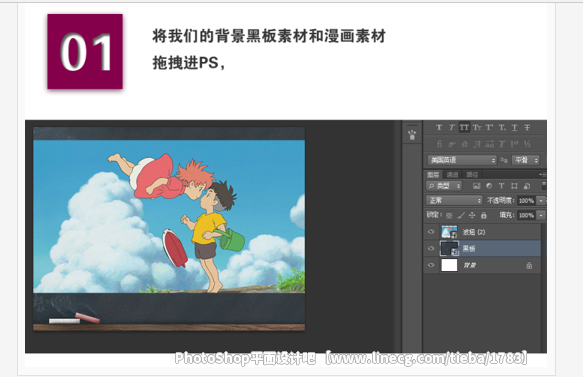Filter layers by adjustment layers

489,186
